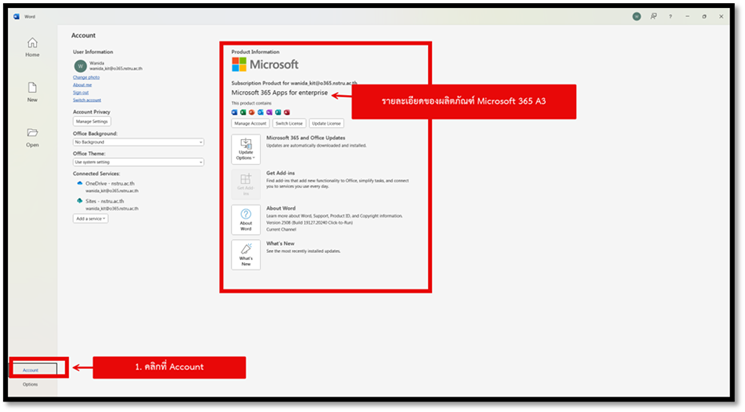Open the Home page in sidebar

coord(32,46)
